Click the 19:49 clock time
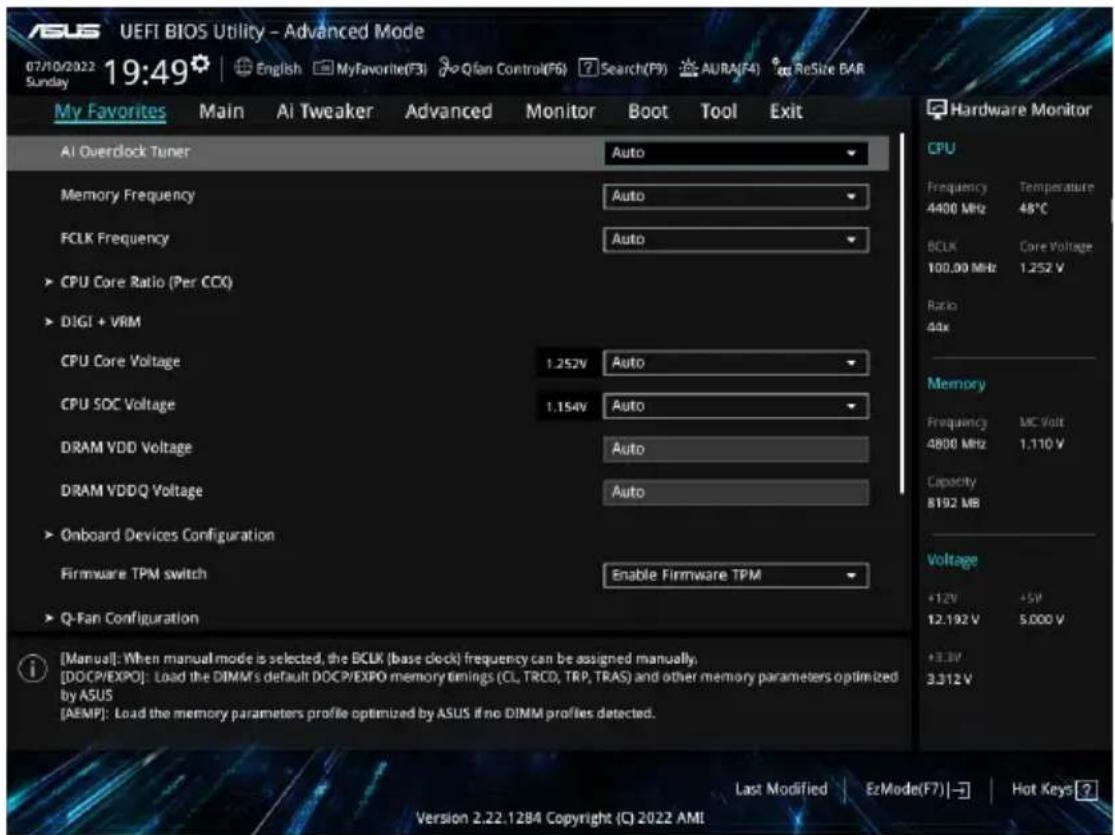Viewport: 1115px width, 835px height. coord(146,72)
